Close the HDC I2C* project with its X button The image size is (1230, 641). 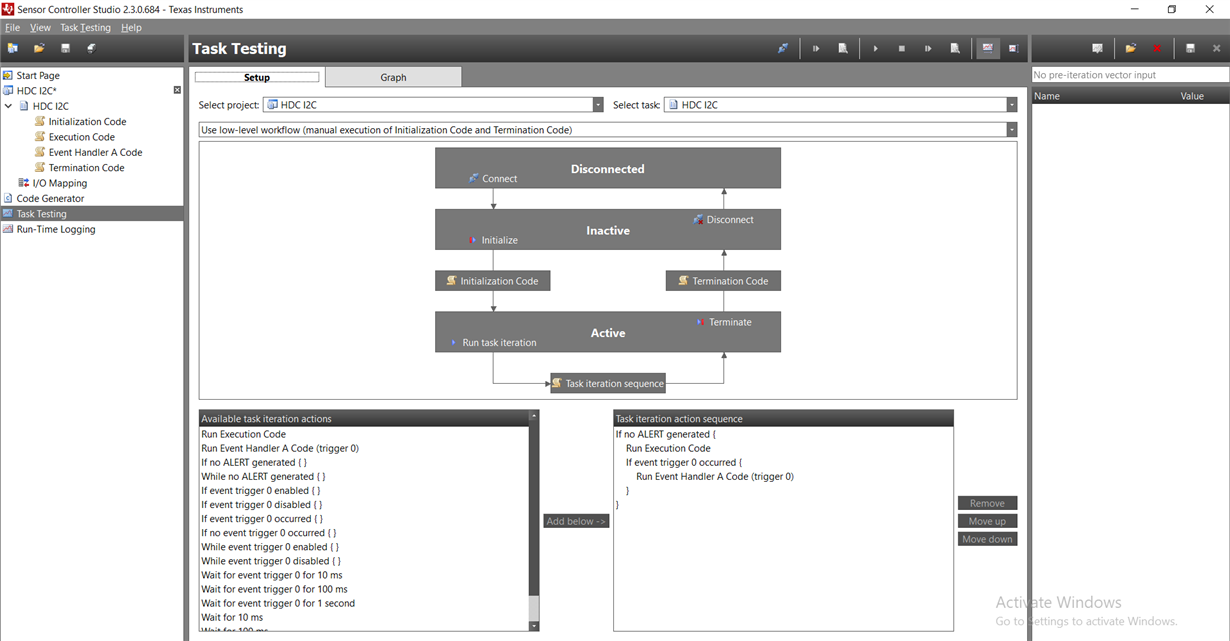click(x=177, y=90)
